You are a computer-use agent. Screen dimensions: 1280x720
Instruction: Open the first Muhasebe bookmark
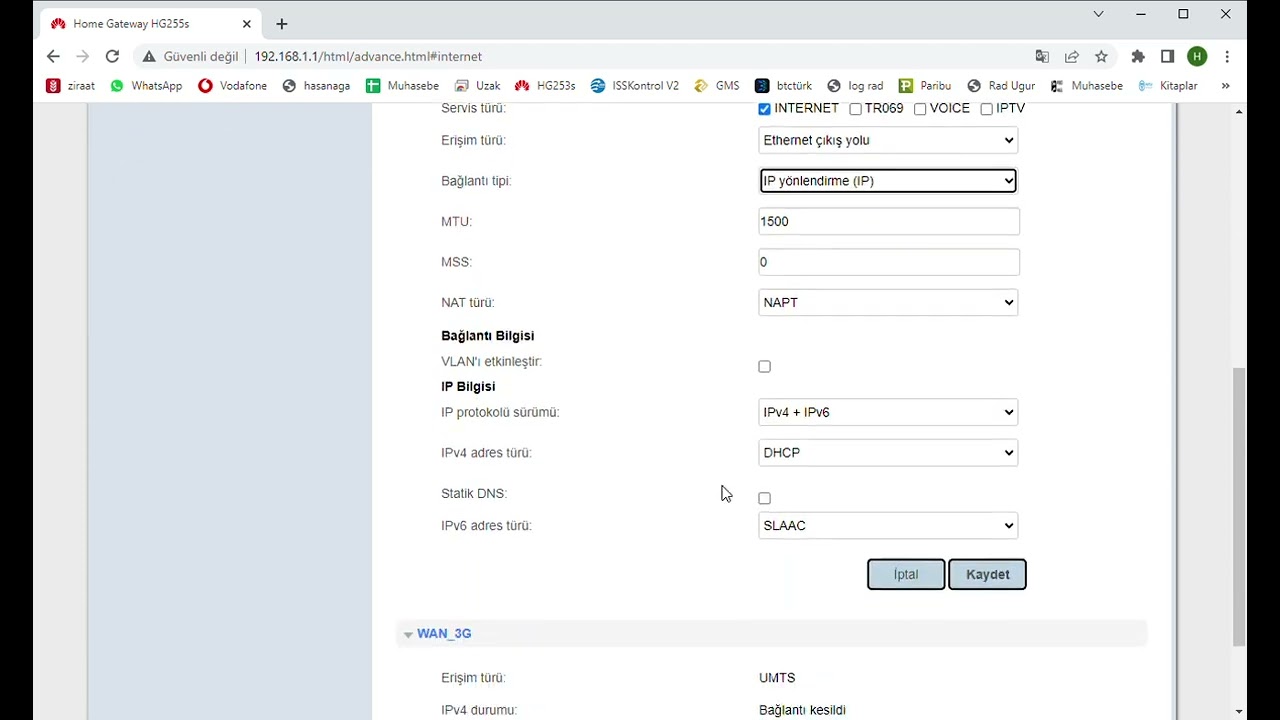402,86
